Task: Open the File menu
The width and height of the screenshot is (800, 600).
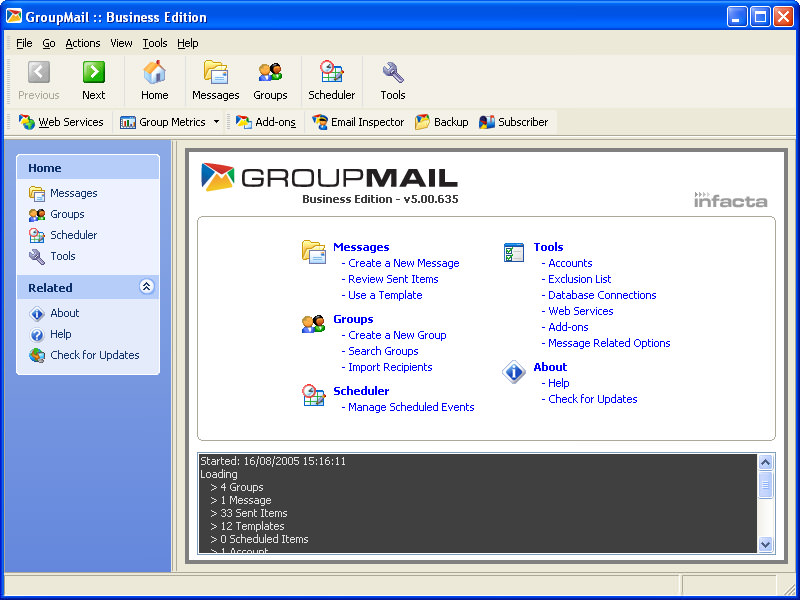Action: coord(24,43)
